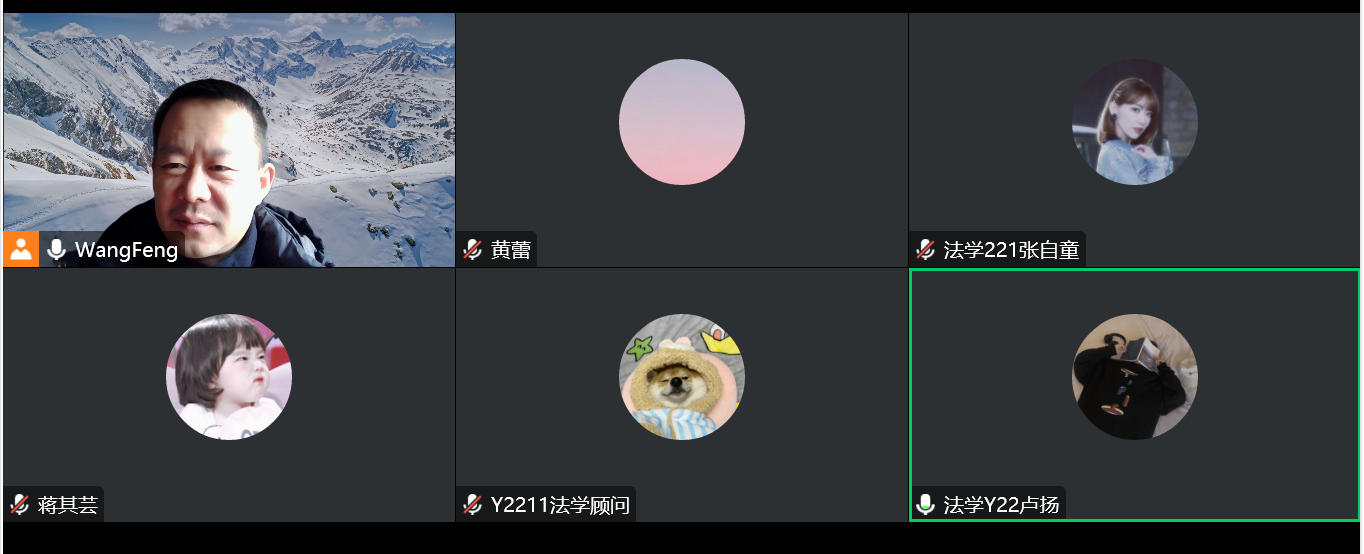Select the 蒋其芸 name label
Viewport: 1364px width, 554px height.
coord(68,505)
